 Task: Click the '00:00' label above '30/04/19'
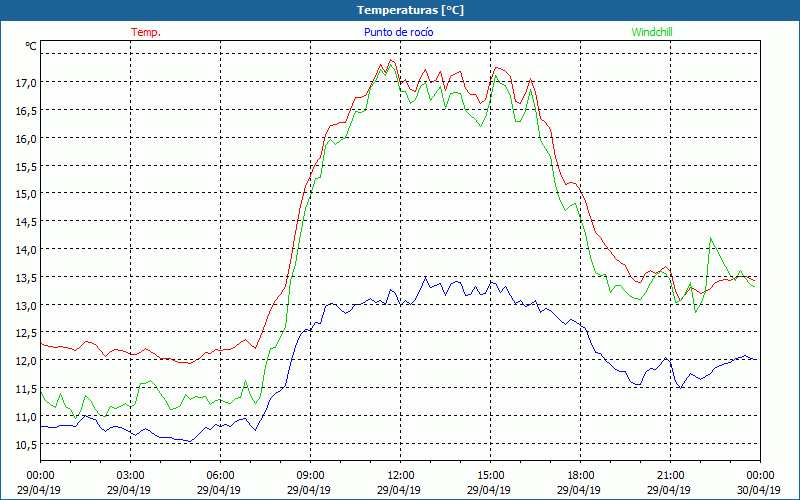tap(760, 476)
